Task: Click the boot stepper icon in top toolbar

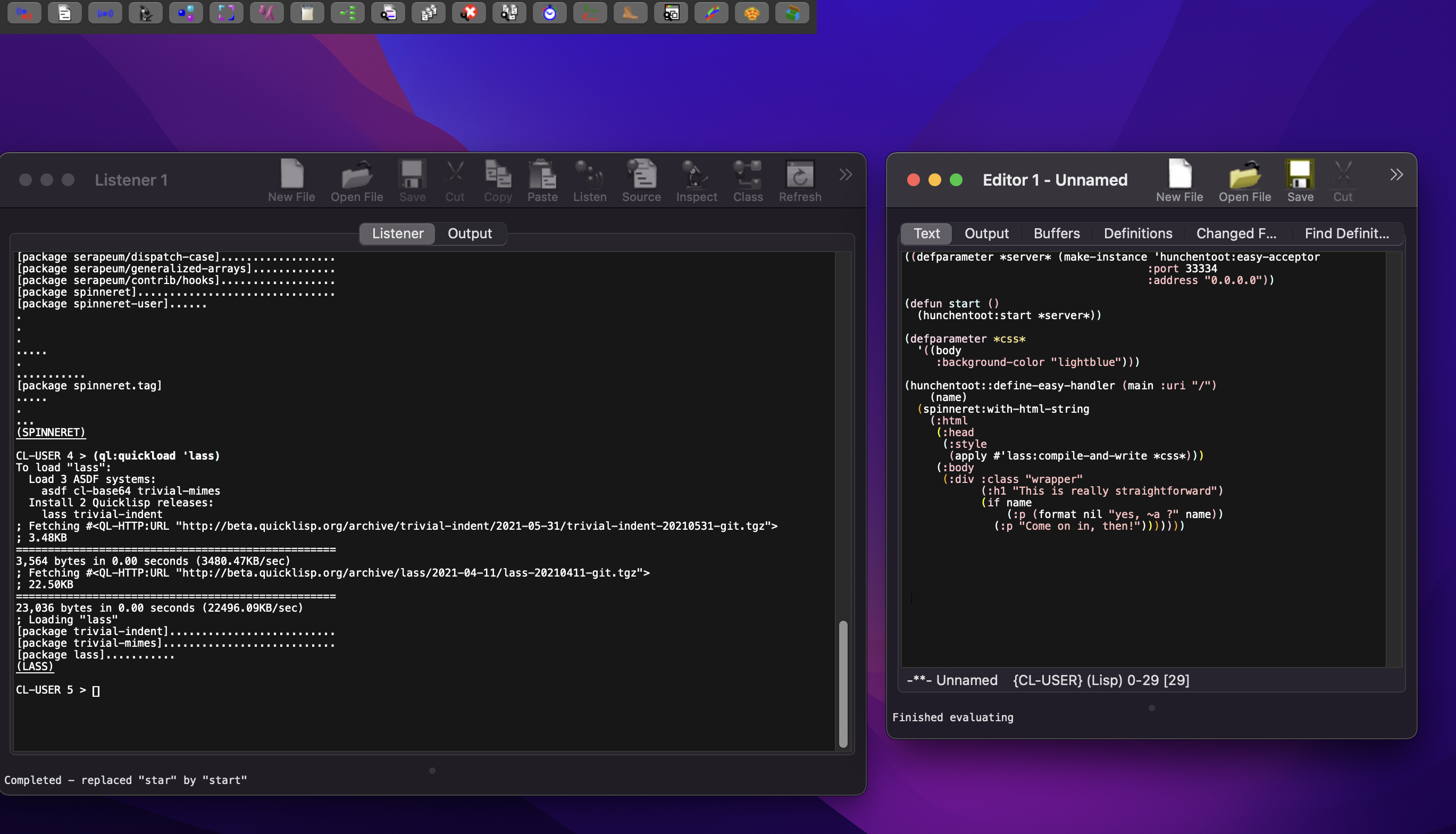Action: [630, 13]
